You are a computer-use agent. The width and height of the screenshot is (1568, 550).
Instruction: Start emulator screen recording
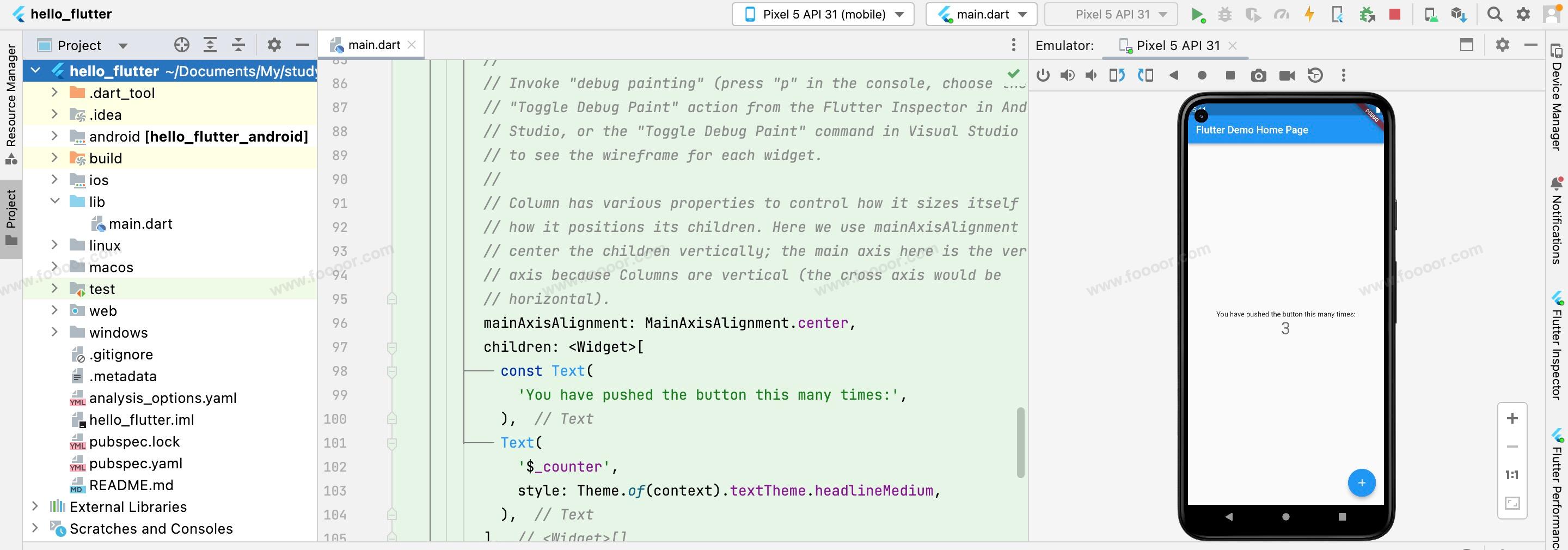pos(1287,76)
